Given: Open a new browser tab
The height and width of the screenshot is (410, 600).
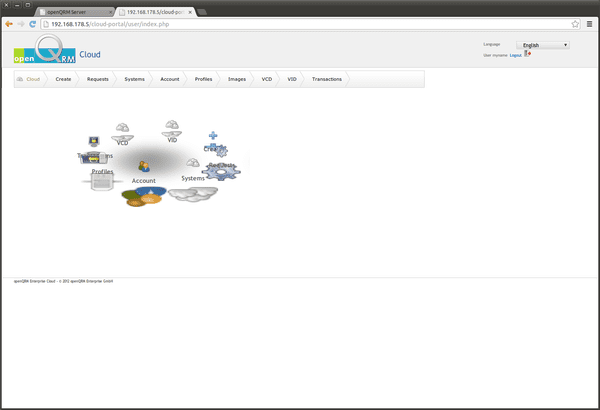Looking at the screenshot, I should pyautogui.click(x=202, y=12).
